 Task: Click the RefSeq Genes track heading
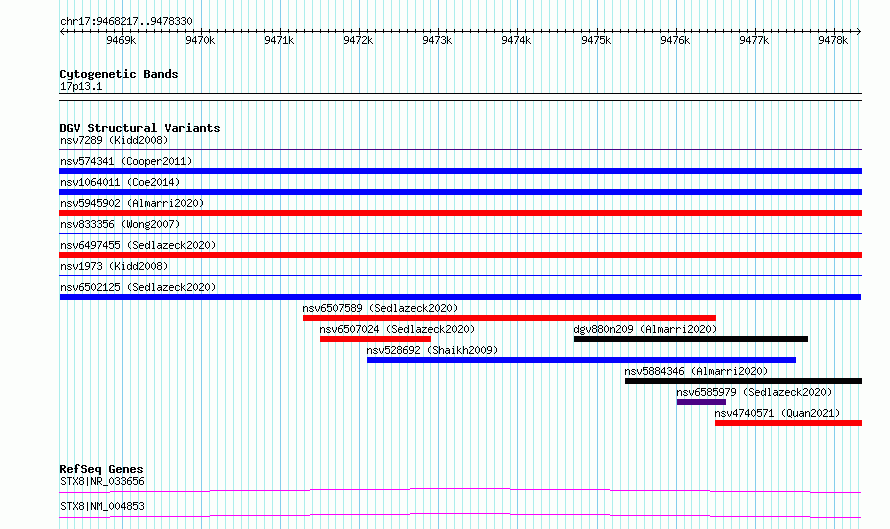click(101, 469)
